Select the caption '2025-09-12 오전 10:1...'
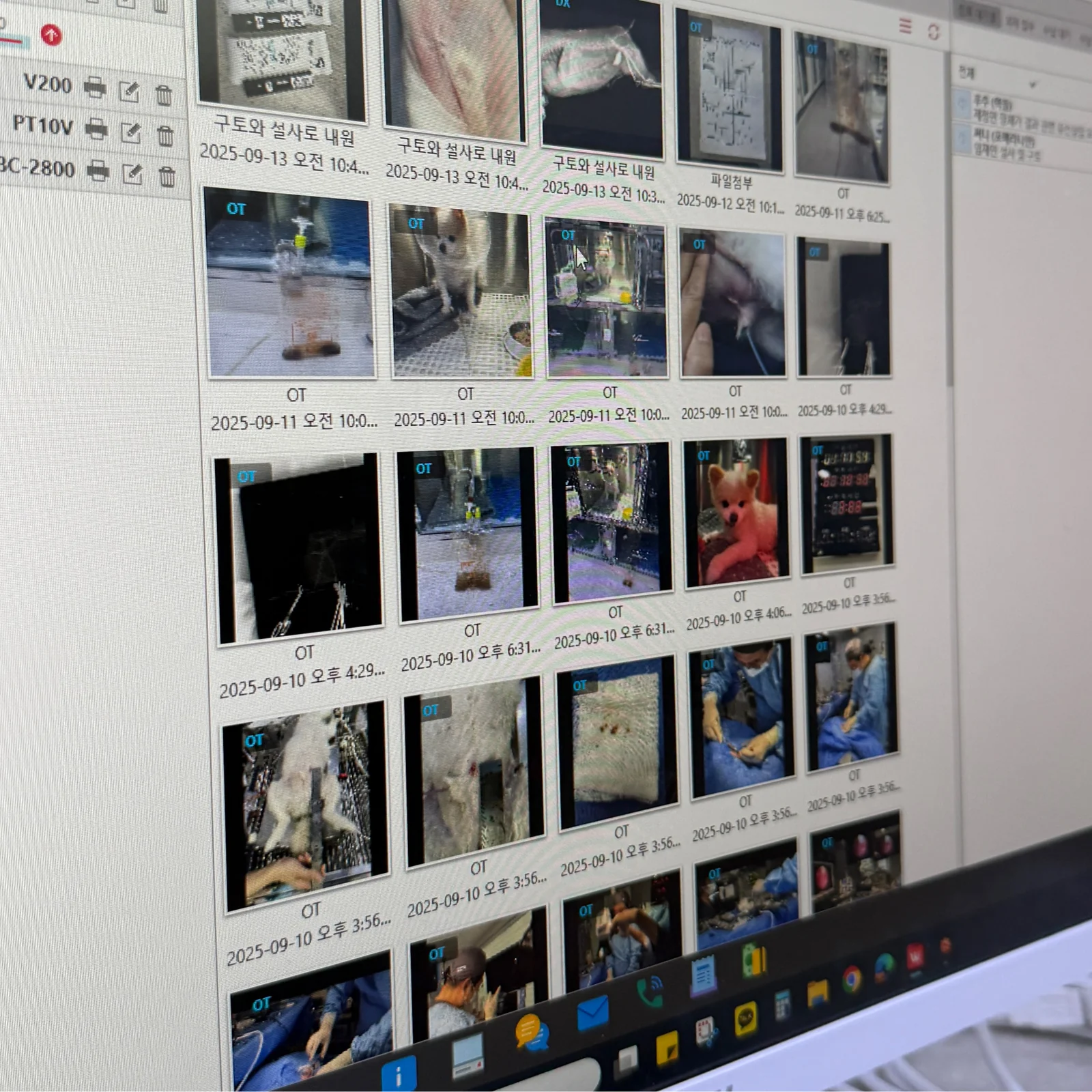The width and height of the screenshot is (1092, 1092). [x=730, y=203]
